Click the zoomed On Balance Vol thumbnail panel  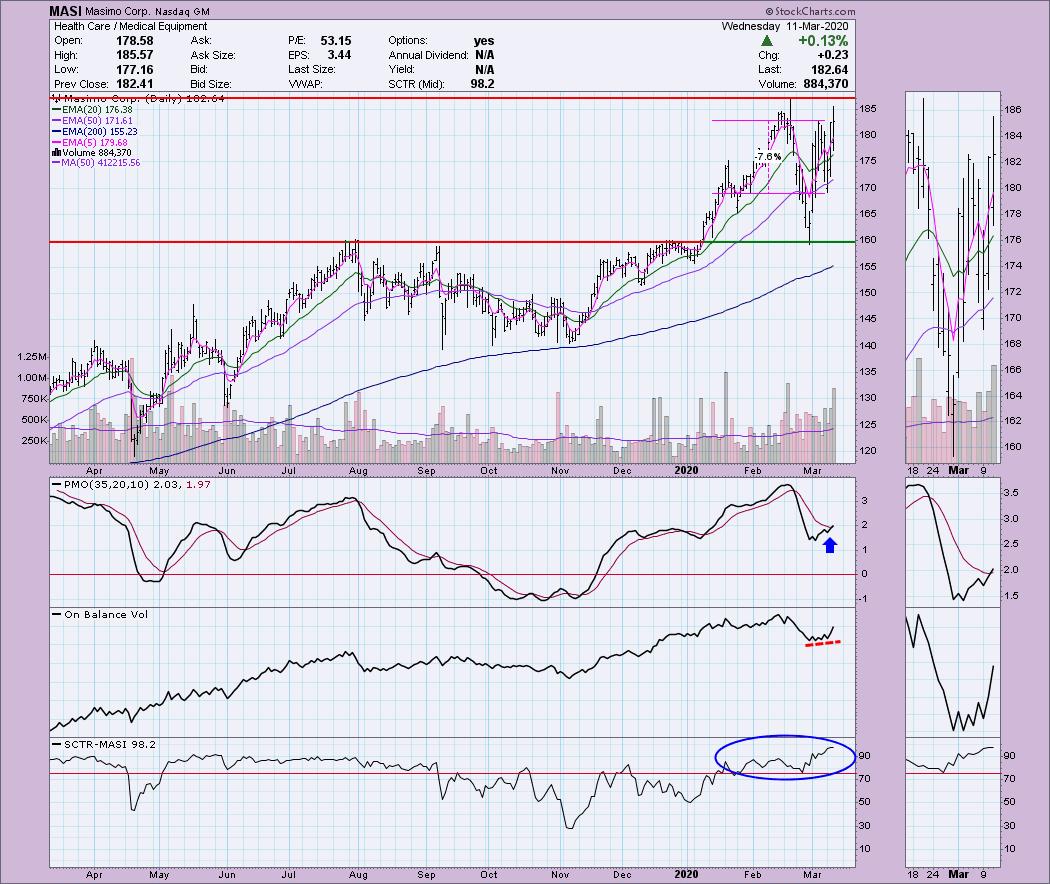tap(953, 672)
